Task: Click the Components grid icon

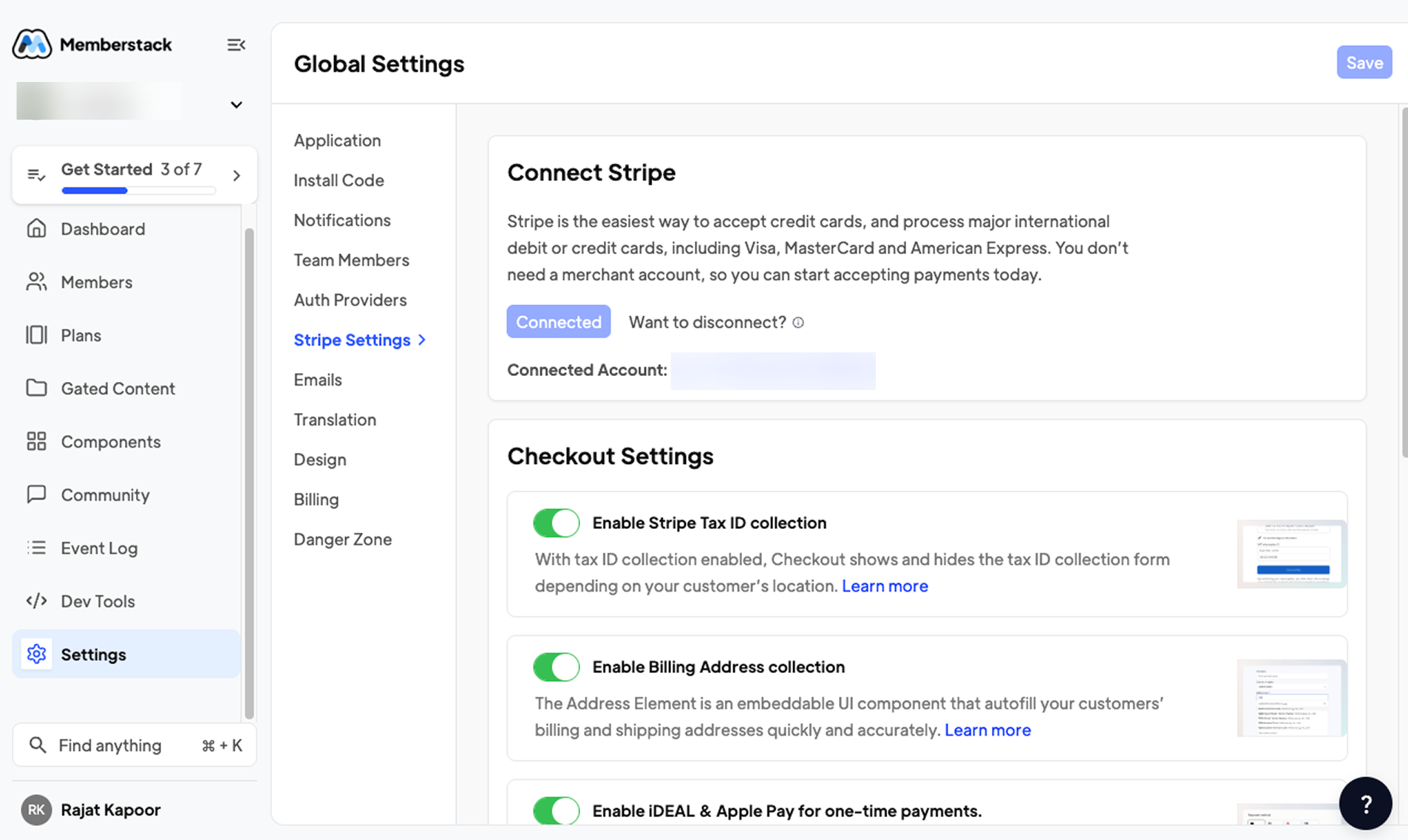Action: [36, 441]
